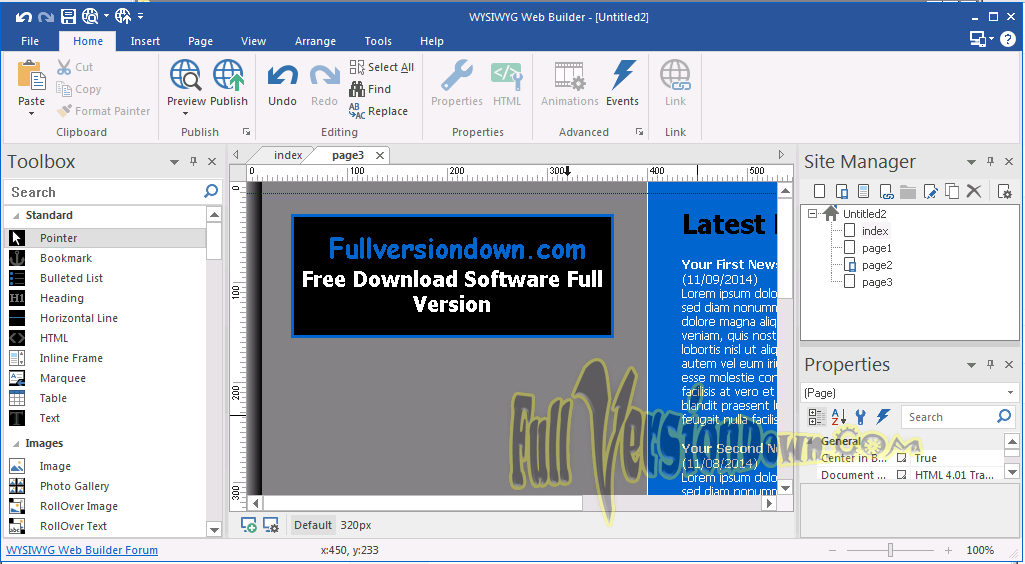The image size is (1025, 564).
Task: Switch to the index document tab
Action: point(288,155)
